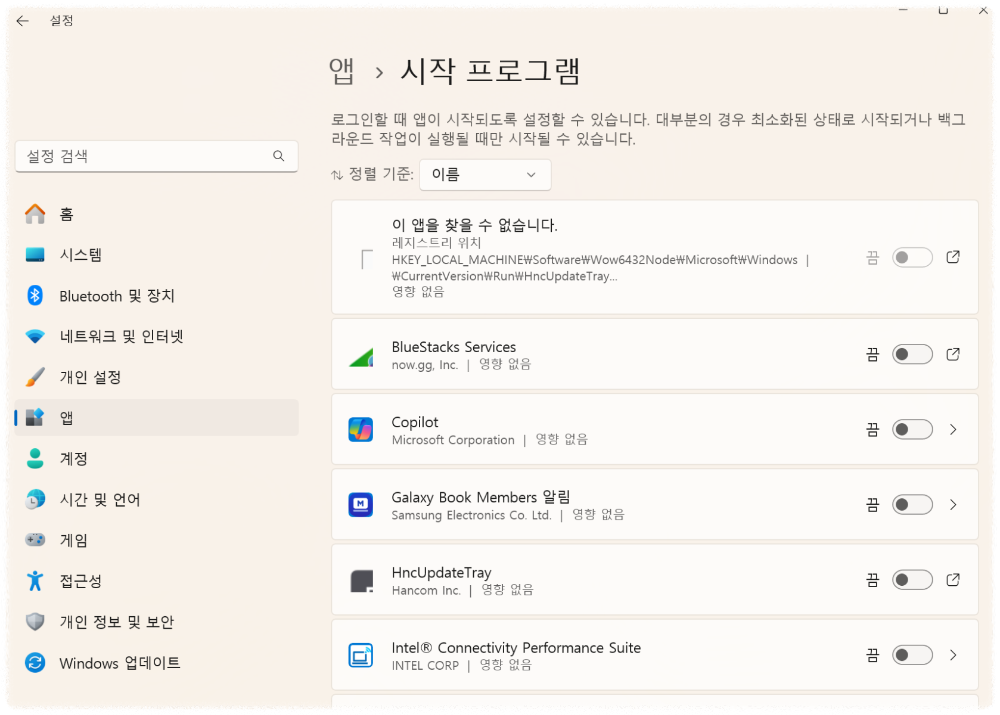Click the 설정 검색 search field
The image size is (1000, 715).
[x=156, y=156]
